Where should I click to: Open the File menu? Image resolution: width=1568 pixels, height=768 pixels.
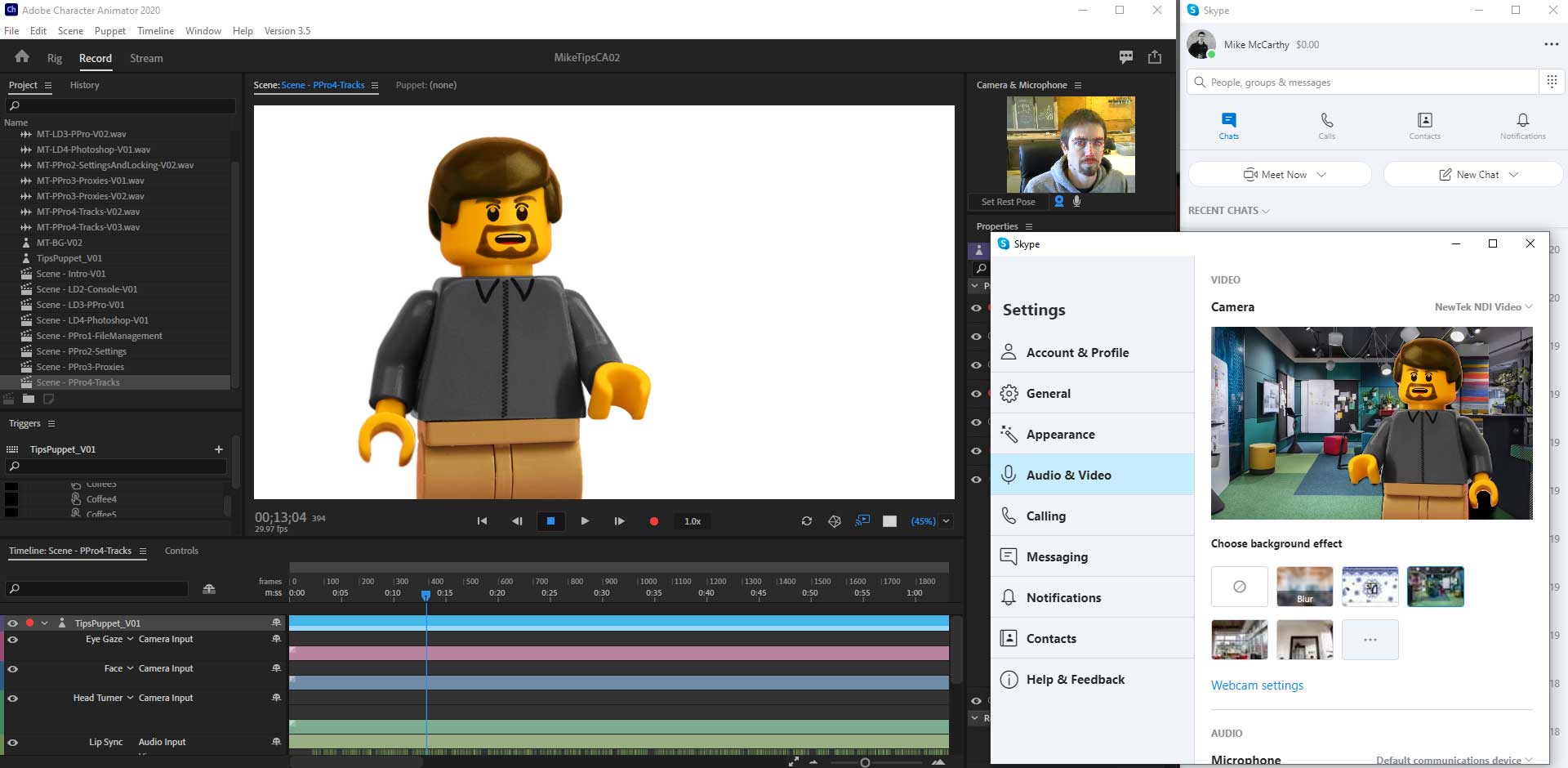coord(11,31)
